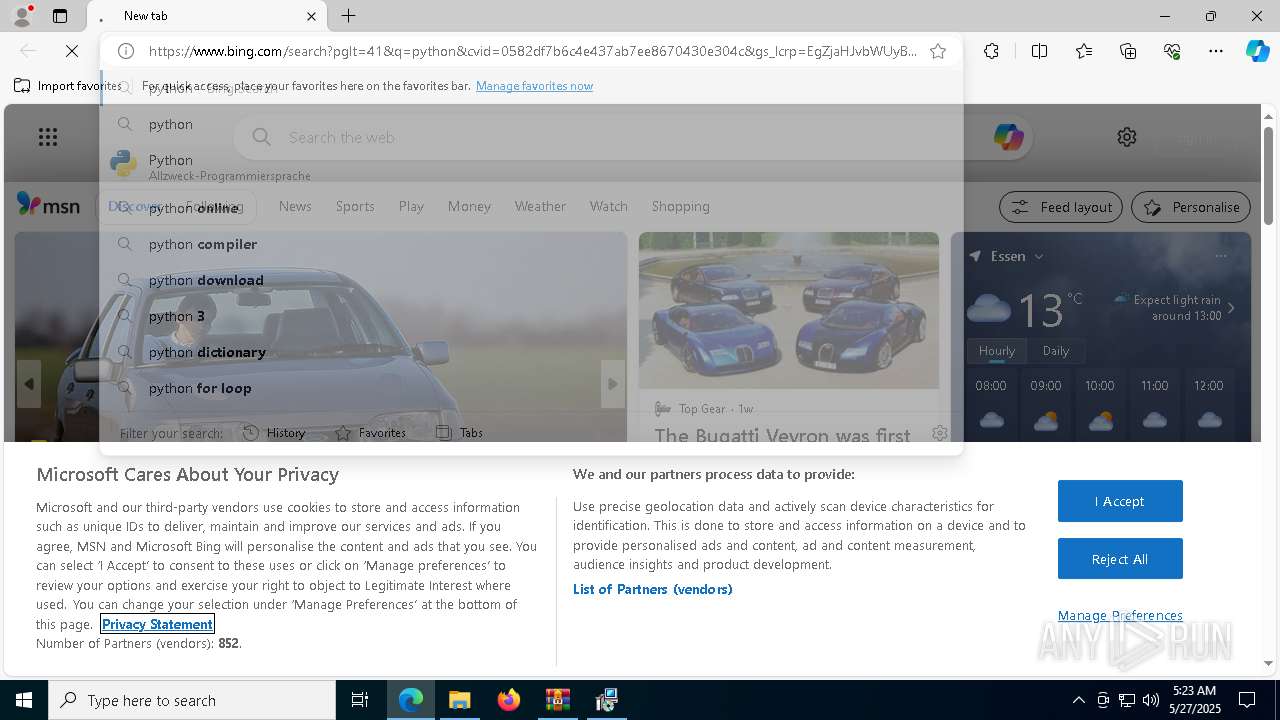1280x720 pixels.
Task: Open MSN page settings gear
Action: [x=1127, y=137]
